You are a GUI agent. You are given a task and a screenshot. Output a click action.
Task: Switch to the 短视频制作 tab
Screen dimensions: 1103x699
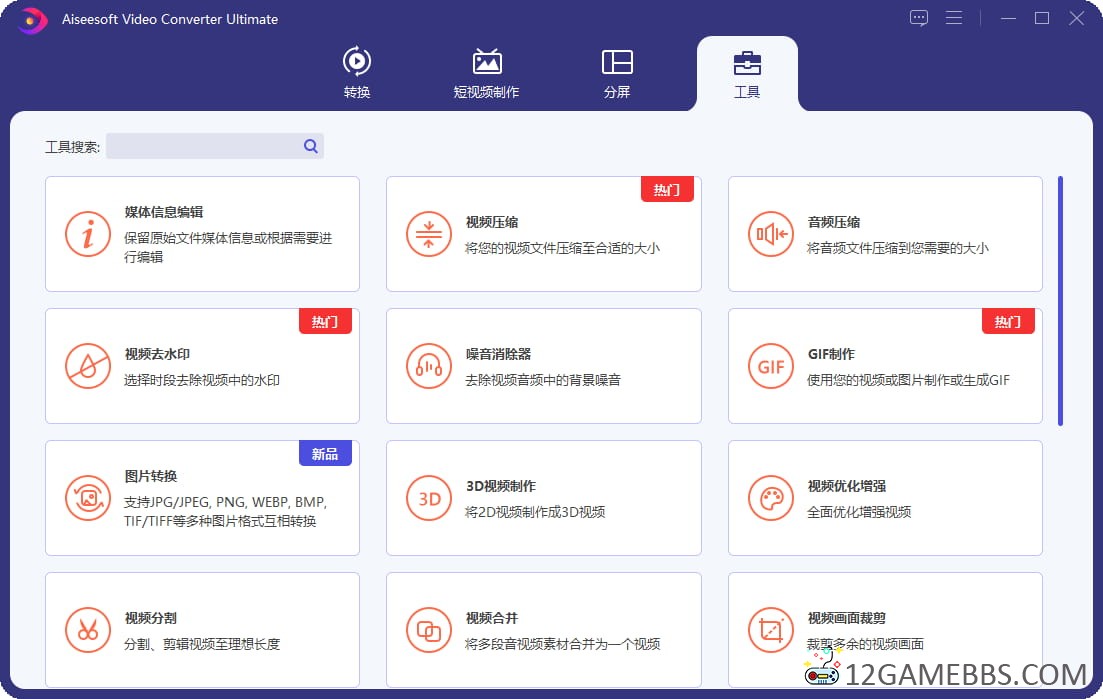(486, 72)
